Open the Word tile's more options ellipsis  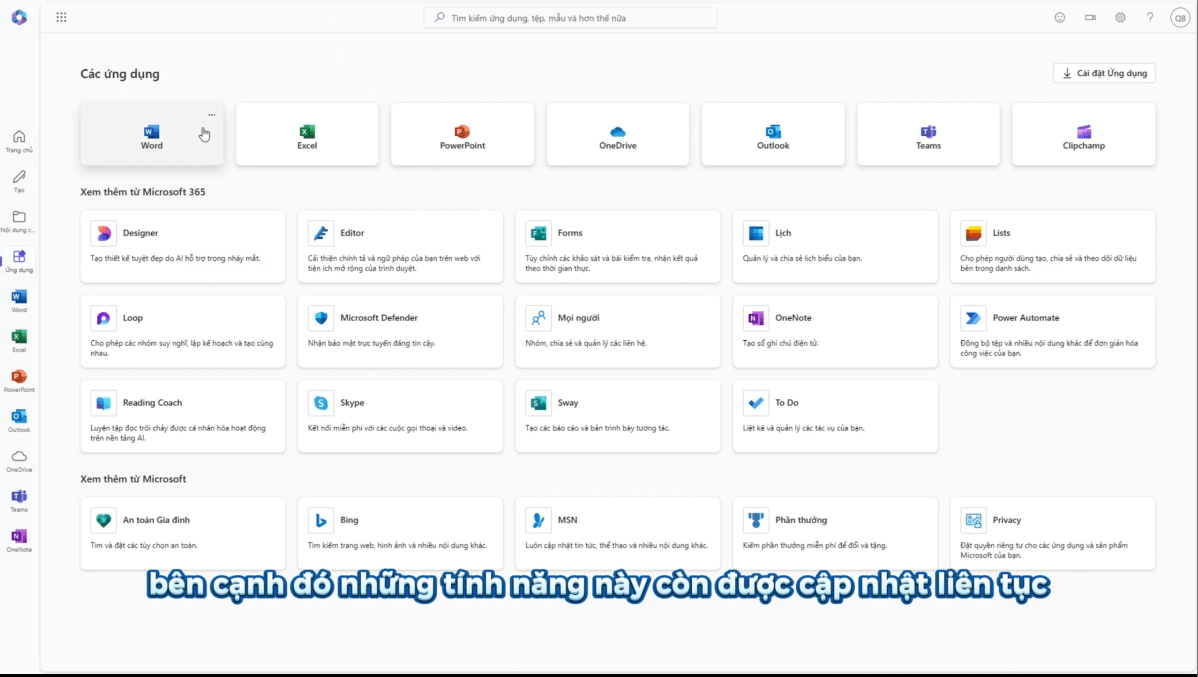(x=212, y=115)
